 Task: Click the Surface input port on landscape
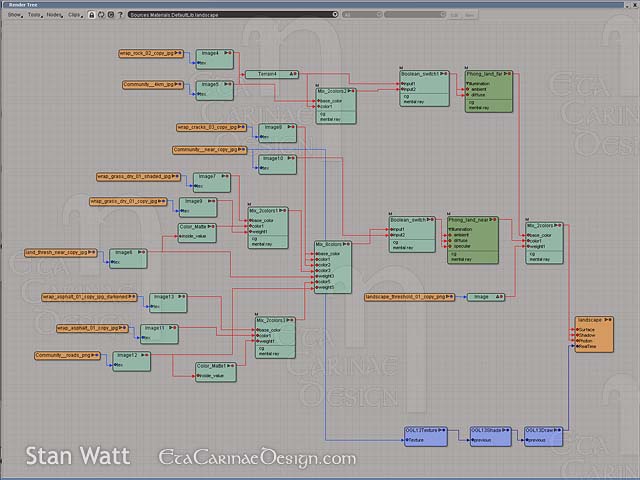click(578, 328)
